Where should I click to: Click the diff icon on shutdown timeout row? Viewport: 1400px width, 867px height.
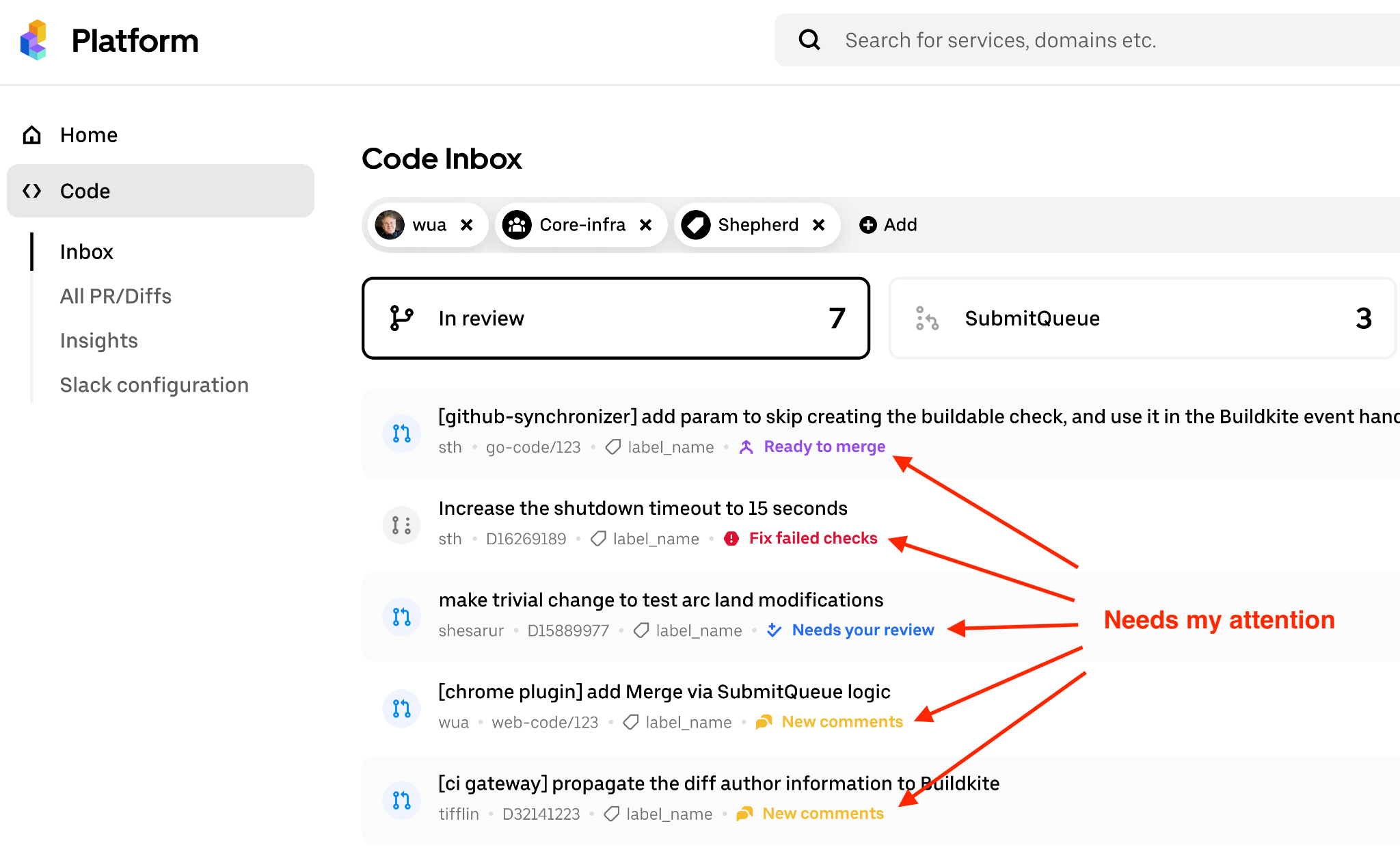click(402, 525)
